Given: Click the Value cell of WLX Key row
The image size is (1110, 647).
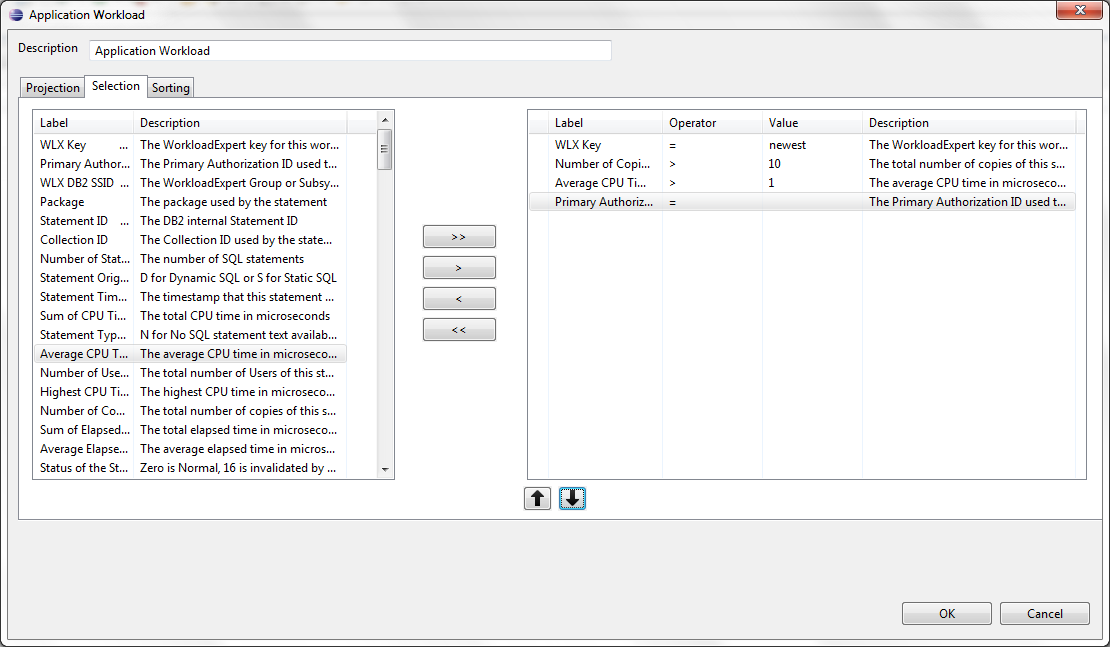Looking at the screenshot, I should 811,145.
